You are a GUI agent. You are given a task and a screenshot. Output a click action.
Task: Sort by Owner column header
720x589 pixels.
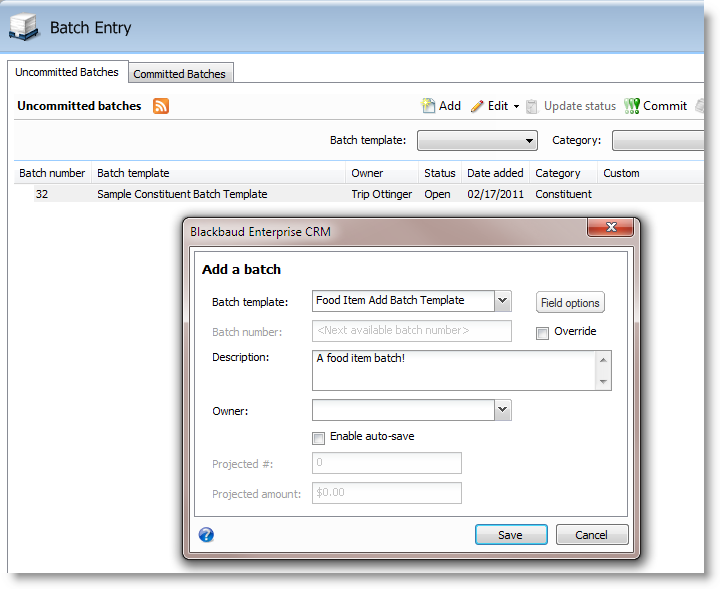pyautogui.click(x=382, y=173)
